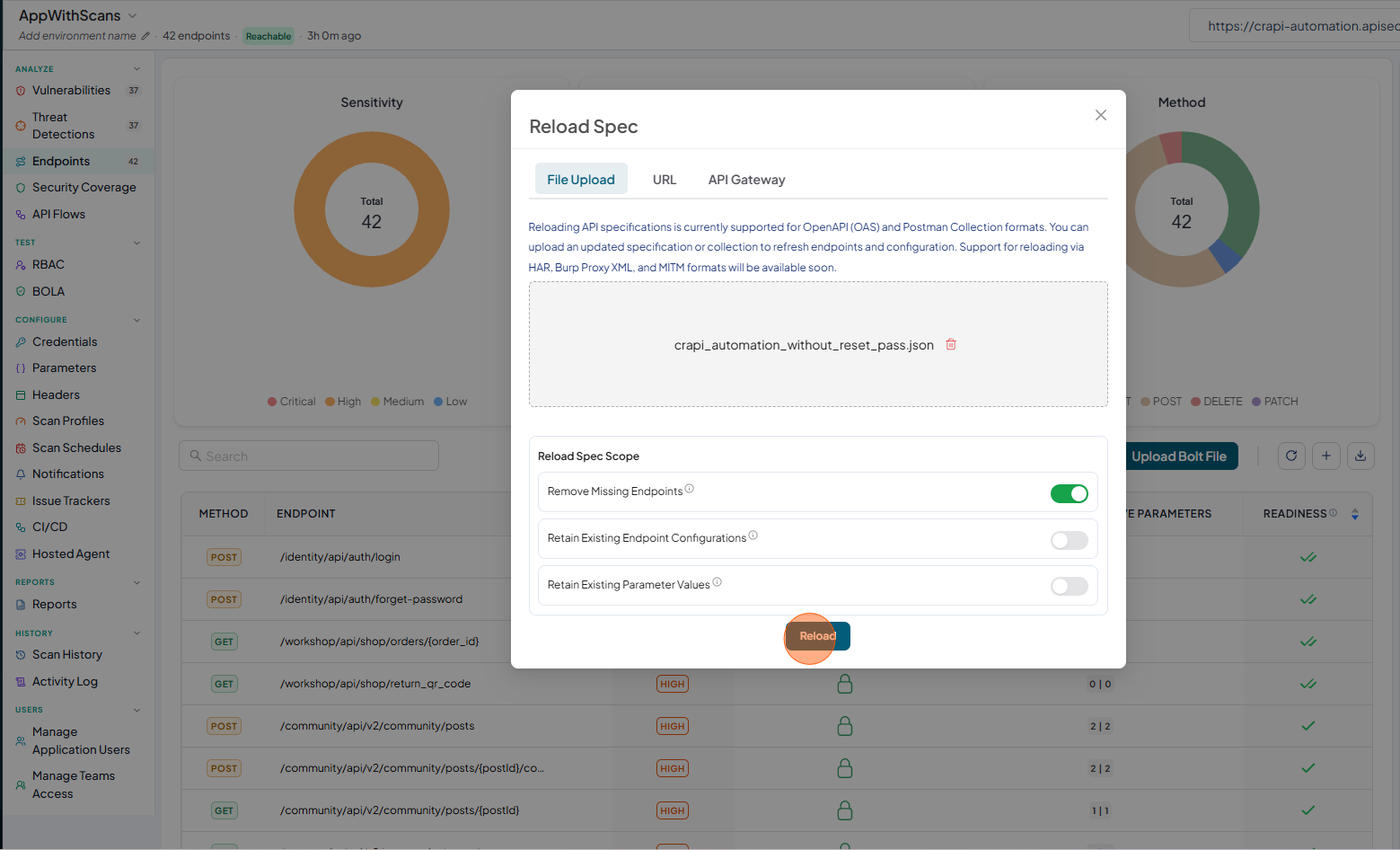1400x850 pixels.
Task: Click the PATCH legend color dot
Action: (1256, 402)
